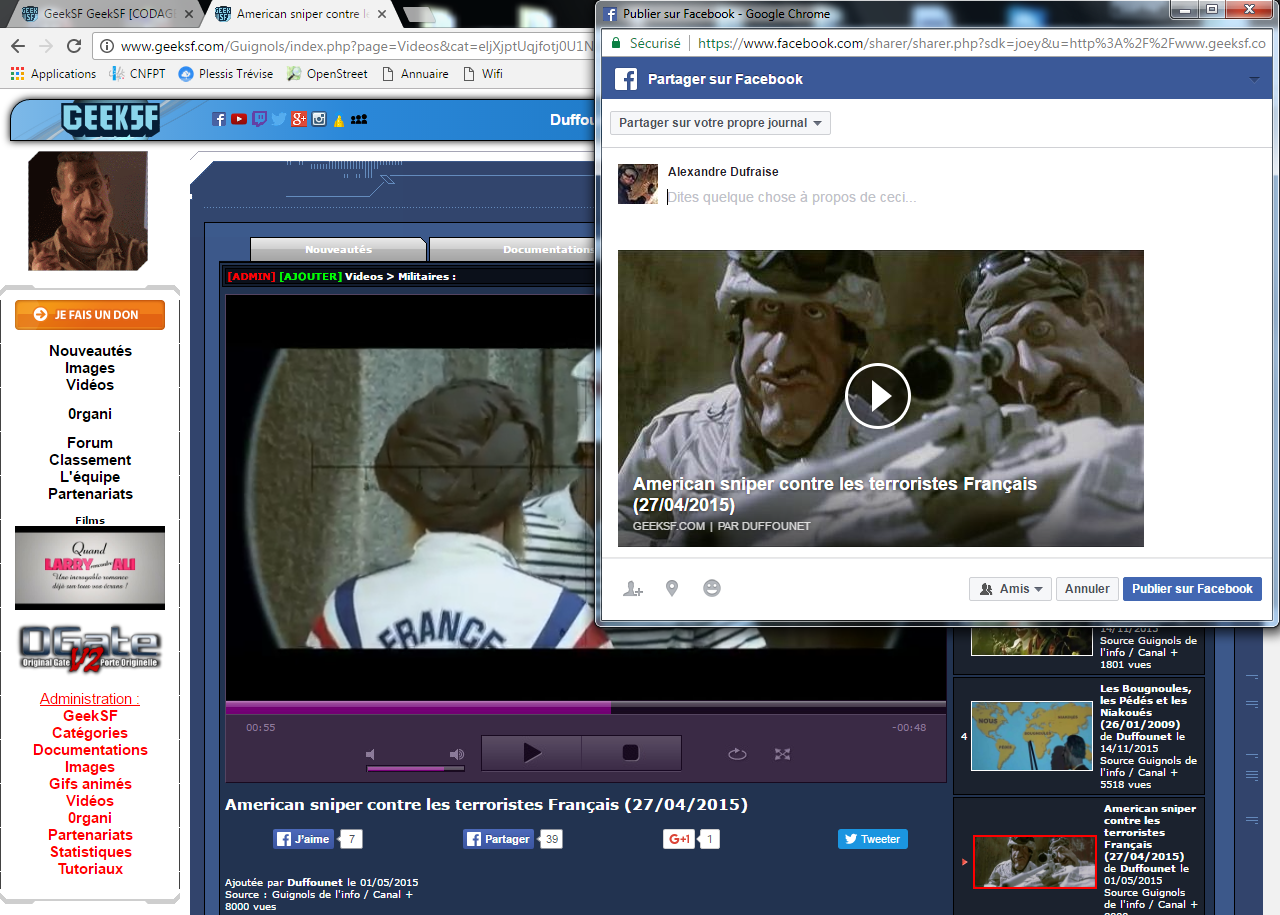Open GeekSF YouTube channel icon
The image size is (1280, 915).
(239, 119)
